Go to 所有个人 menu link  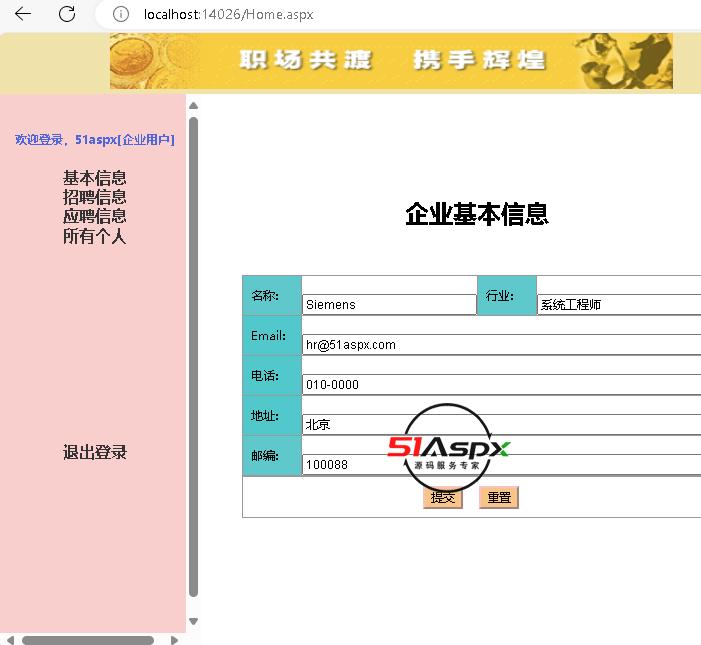pyautogui.click(x=95, y=236)
